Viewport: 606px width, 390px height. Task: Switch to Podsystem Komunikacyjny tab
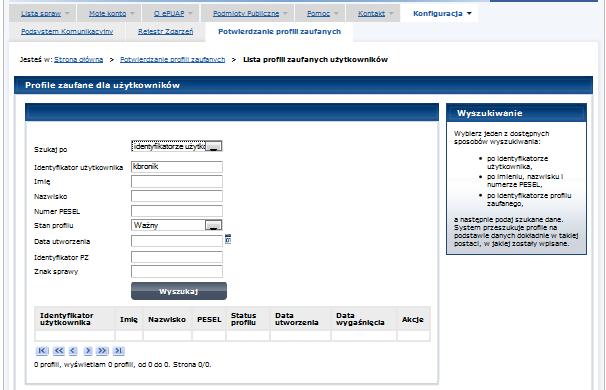67,32
